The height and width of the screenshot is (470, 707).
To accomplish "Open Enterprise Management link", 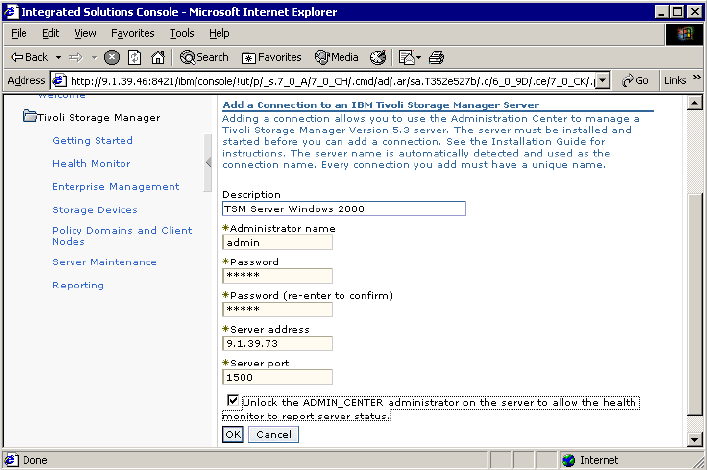I will click(116, 187).
